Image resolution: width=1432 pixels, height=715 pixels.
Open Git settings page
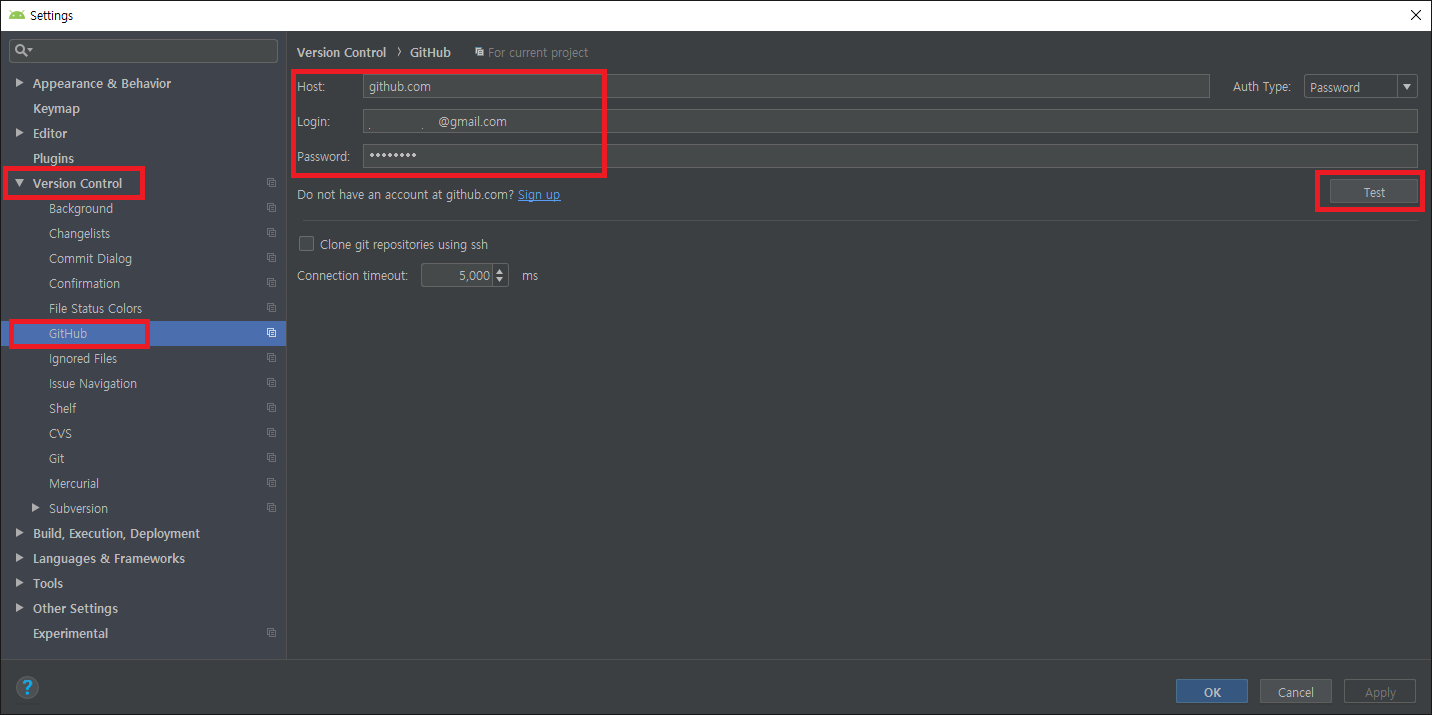[x=56, y=458]
